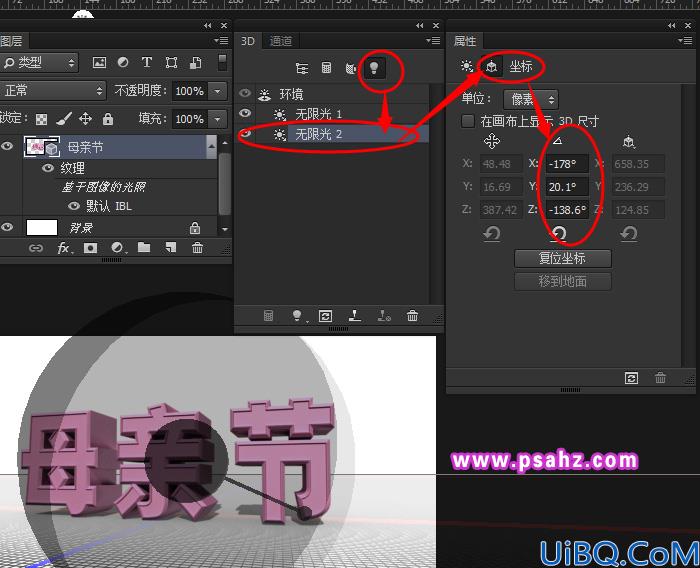Open the Layers panel flyout menu
The image size is (700, 568).
click(x=221, y=41)
